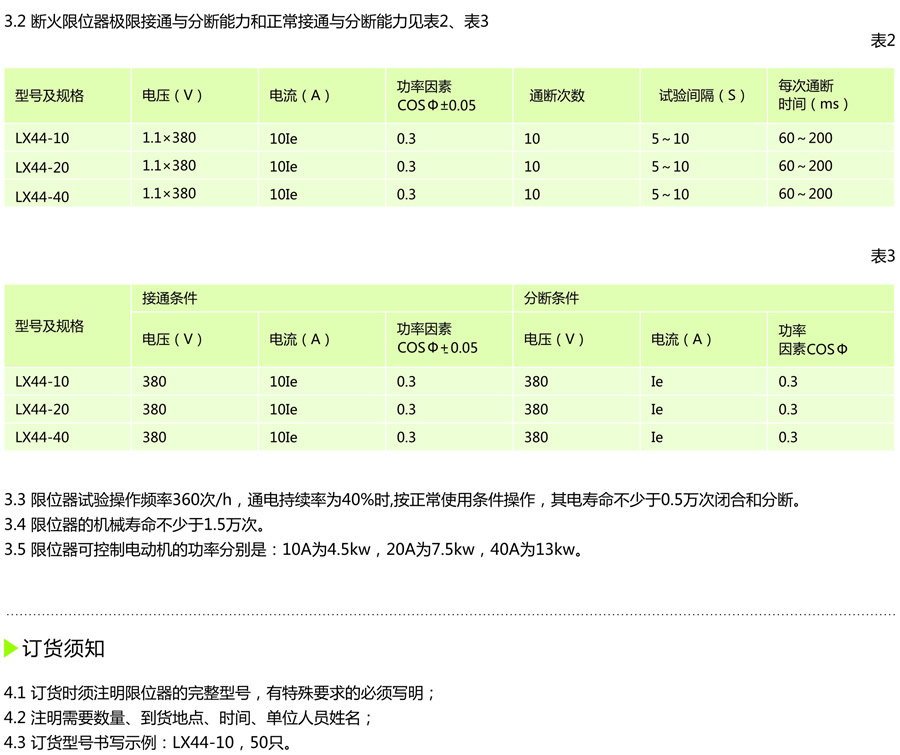Click the green triangle beside 订货须知

point(11,648)
